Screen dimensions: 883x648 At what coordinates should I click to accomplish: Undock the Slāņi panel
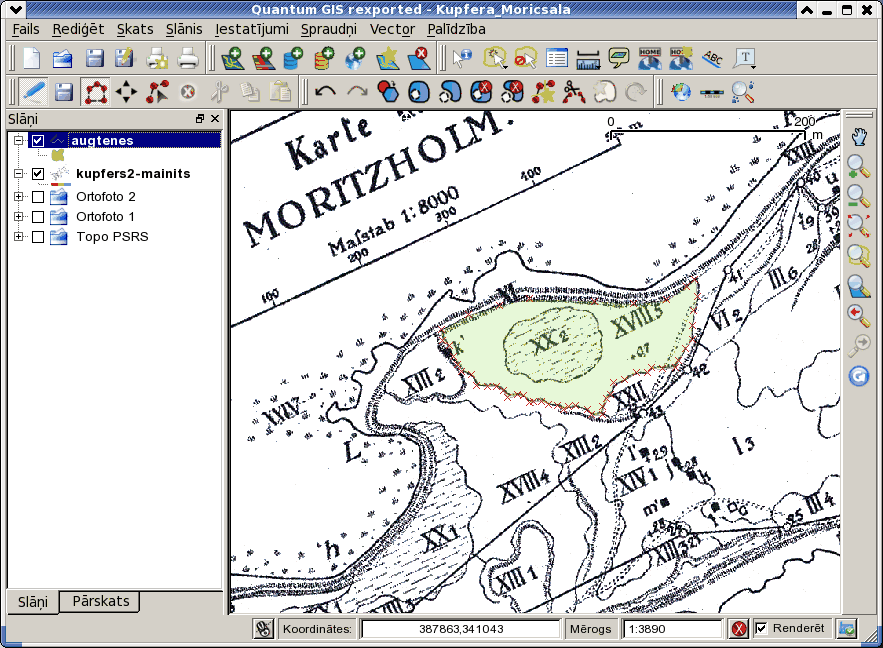(199, 119)
